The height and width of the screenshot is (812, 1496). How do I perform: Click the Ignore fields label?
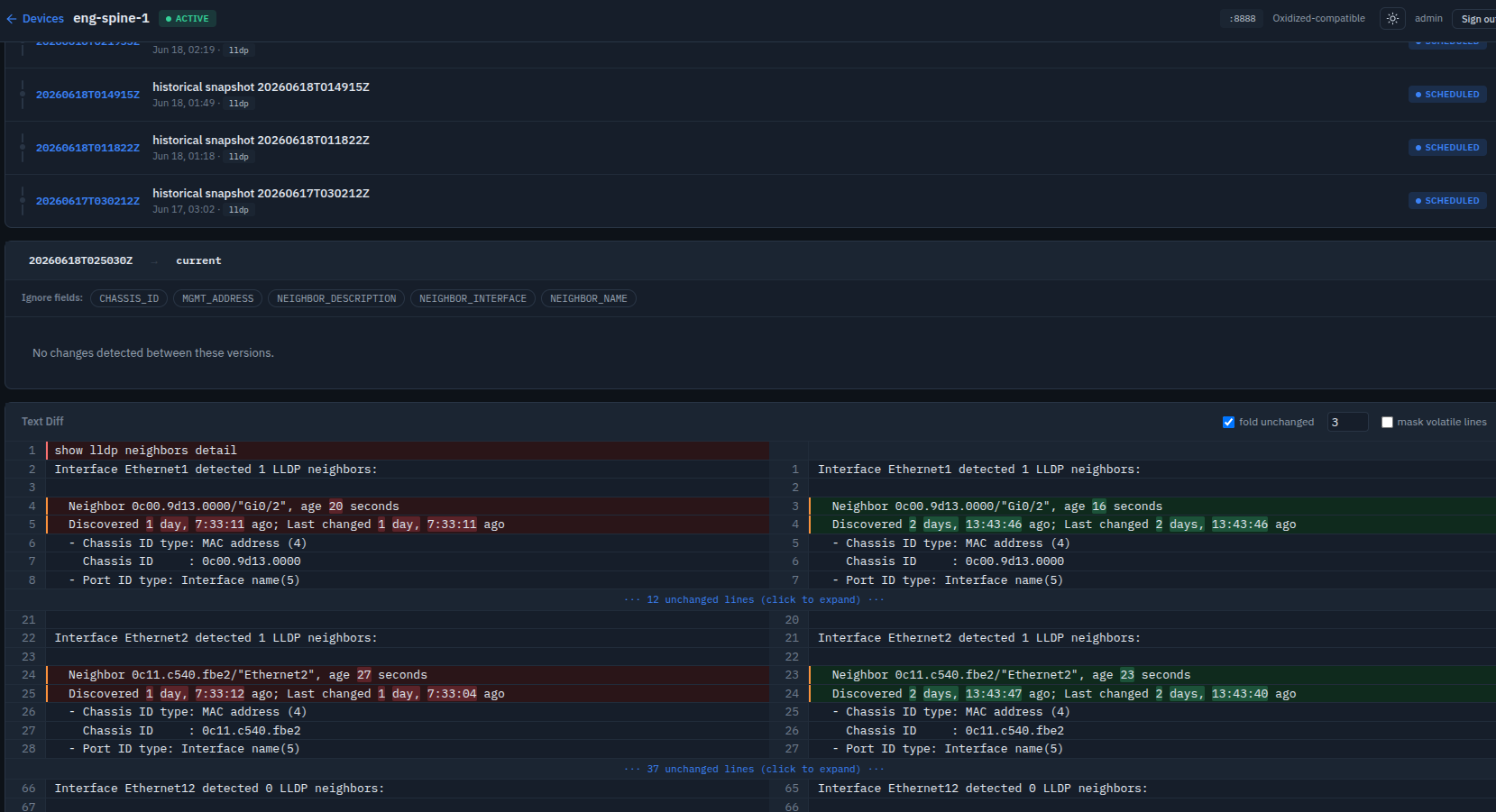point(51,297)
